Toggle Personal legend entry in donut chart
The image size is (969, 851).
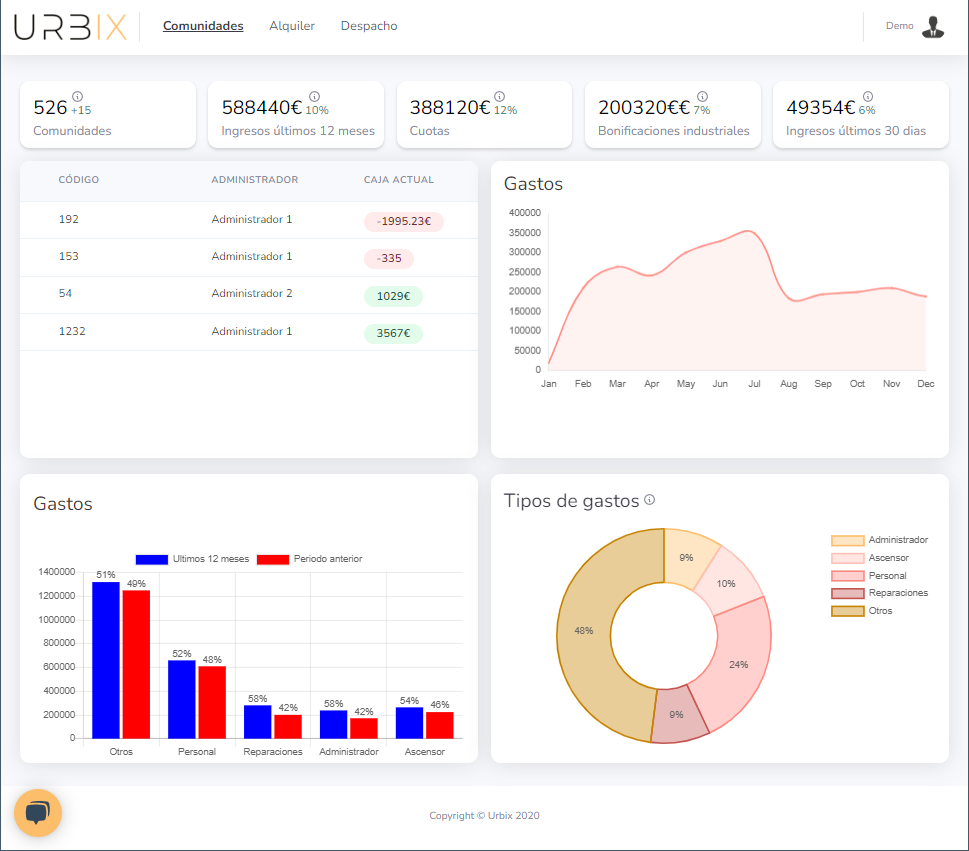coord(869,576)
